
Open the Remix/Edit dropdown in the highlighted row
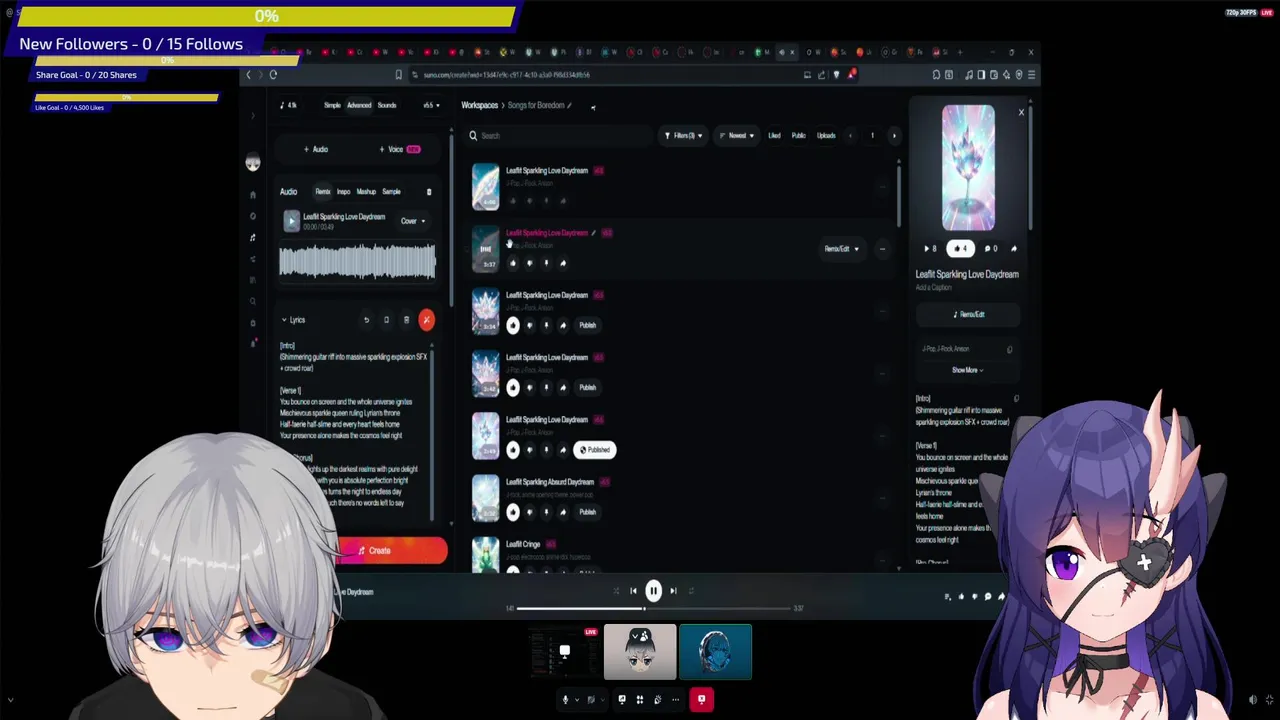tap(841, 249)
